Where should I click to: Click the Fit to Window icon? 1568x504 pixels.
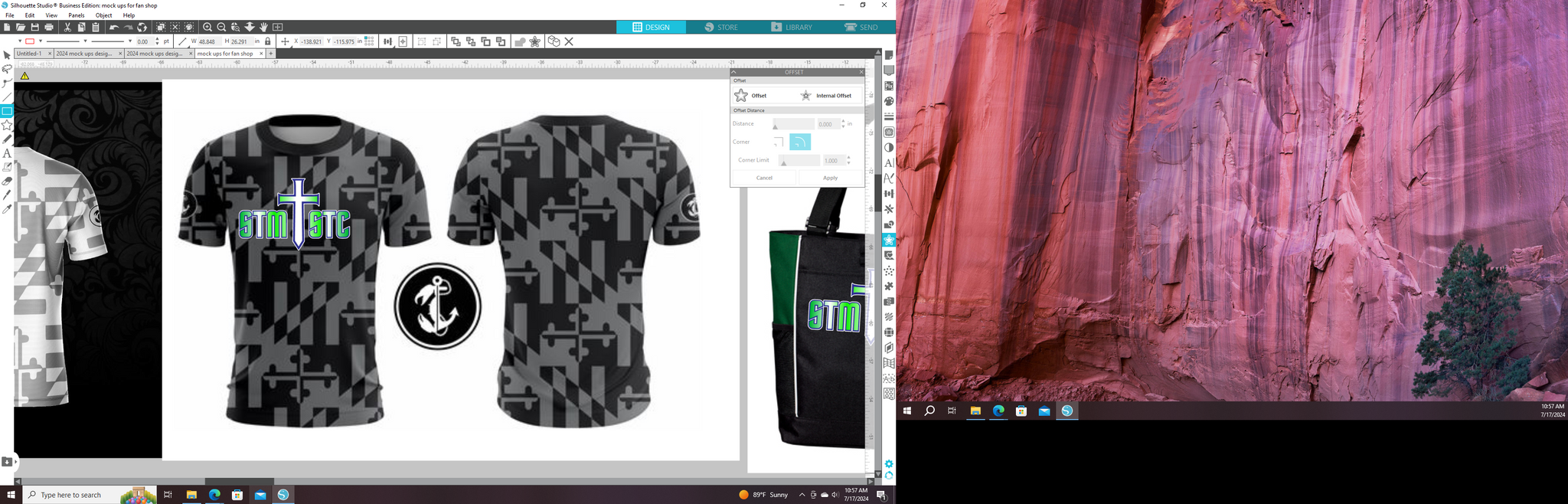point(278,27)
